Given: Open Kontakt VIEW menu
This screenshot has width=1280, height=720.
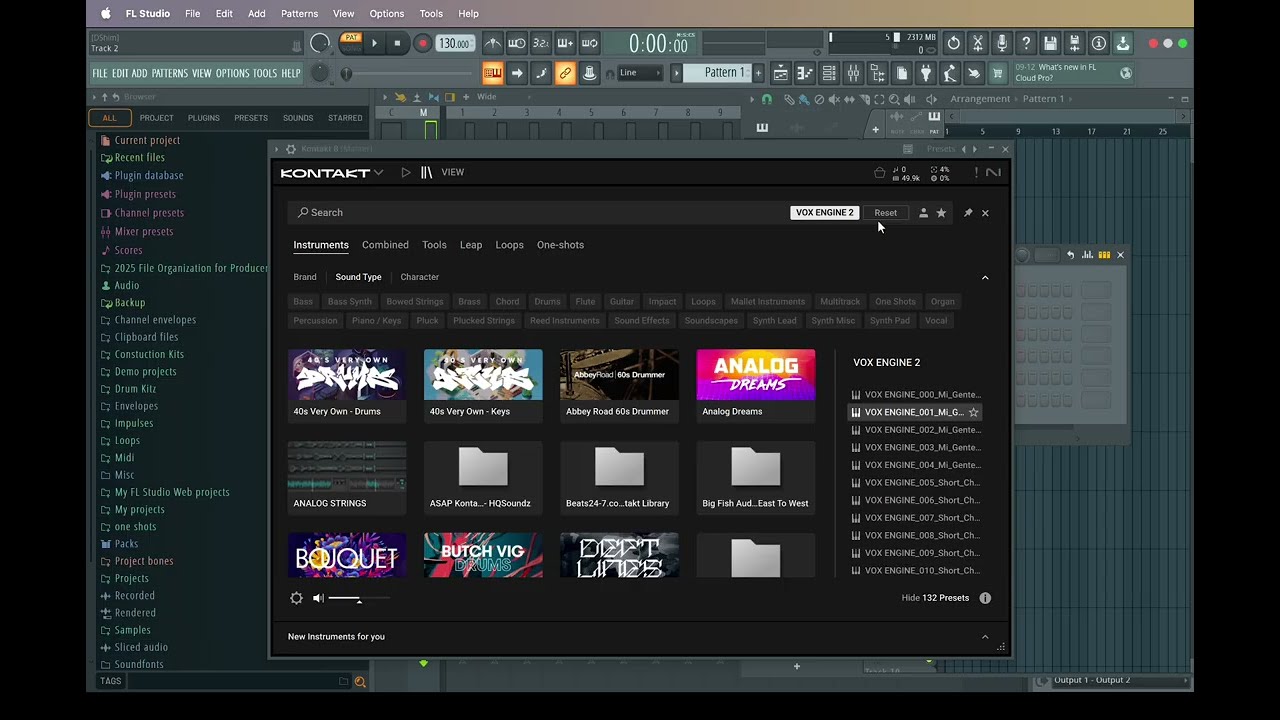Looking at the screenshot, I should [x=453, y=172].
